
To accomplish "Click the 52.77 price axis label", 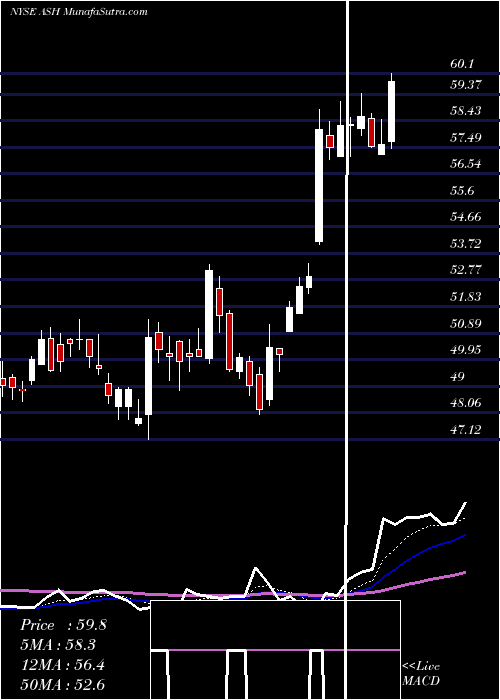I will pos(466,270).
